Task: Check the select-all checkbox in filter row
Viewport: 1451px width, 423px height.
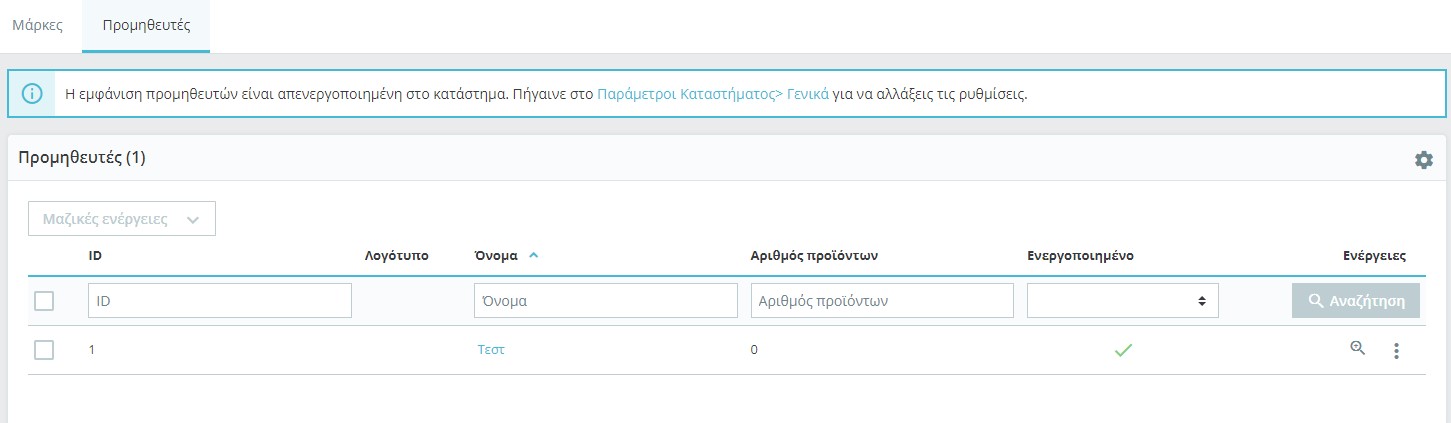Action: click(44, 301)
